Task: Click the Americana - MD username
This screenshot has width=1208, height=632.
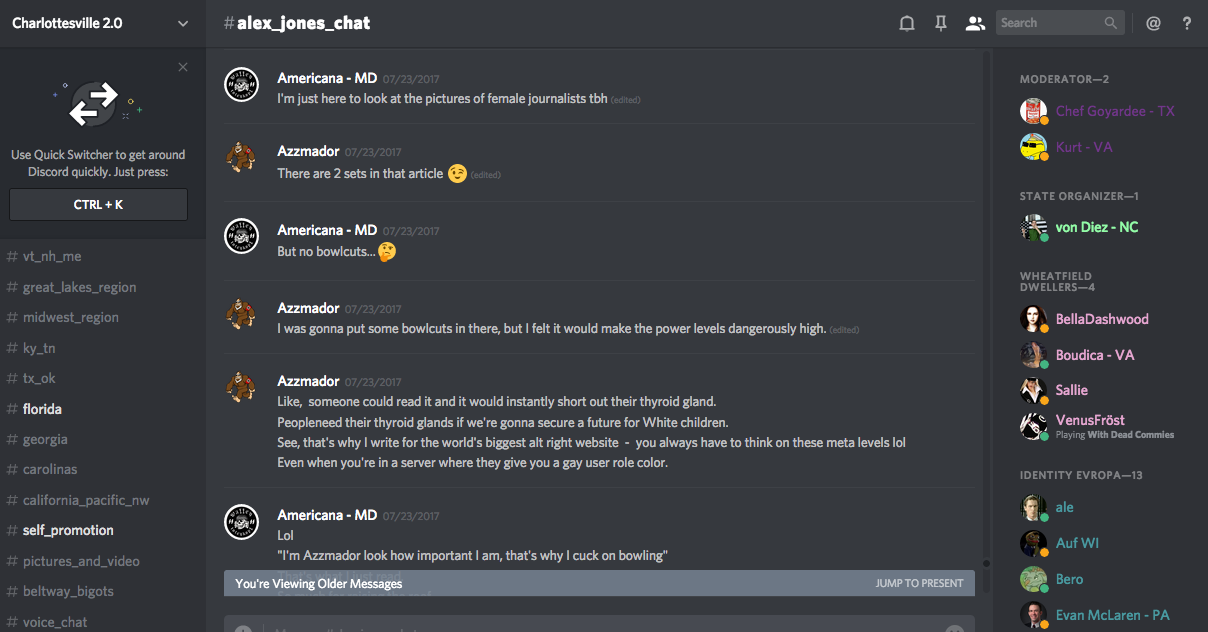Action: 327,78
